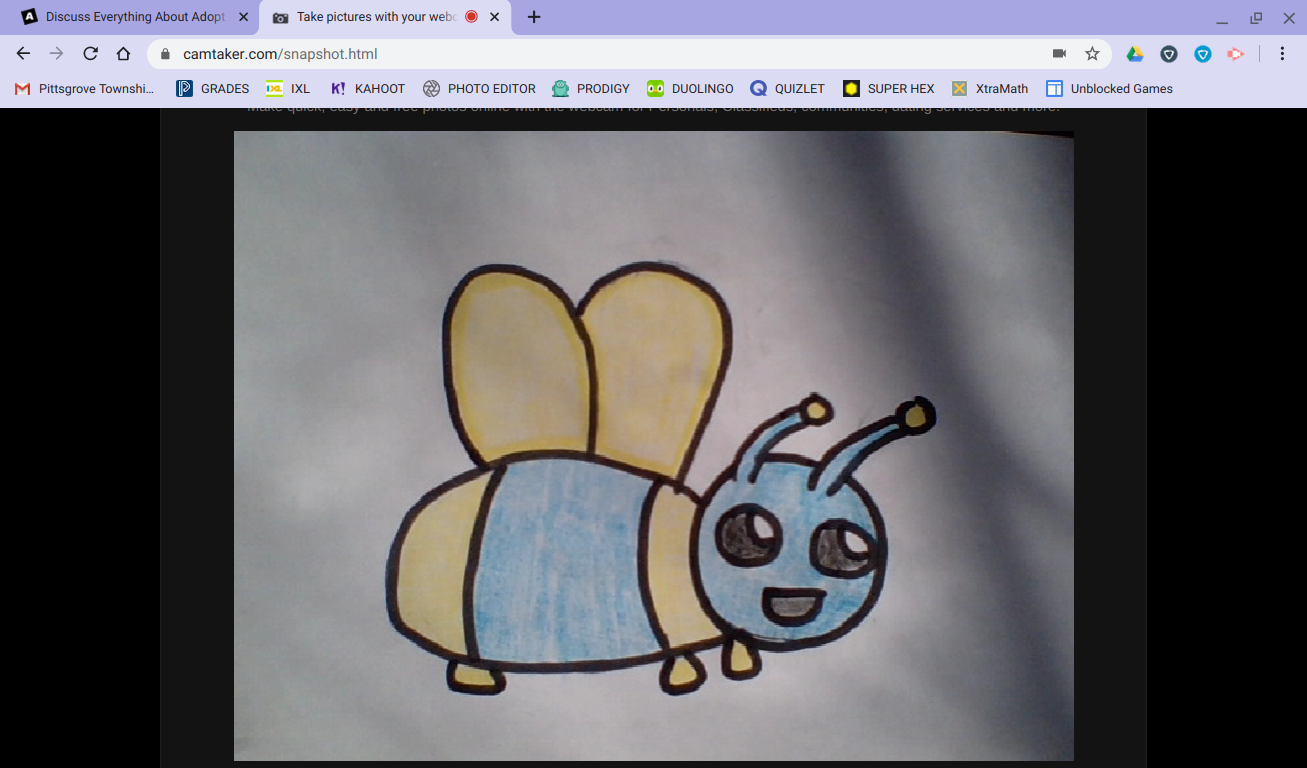Visit the DUOLINGO bookmark
Image resolution: width=1307 pixels, height=768 pixels.
coord(690,89)
